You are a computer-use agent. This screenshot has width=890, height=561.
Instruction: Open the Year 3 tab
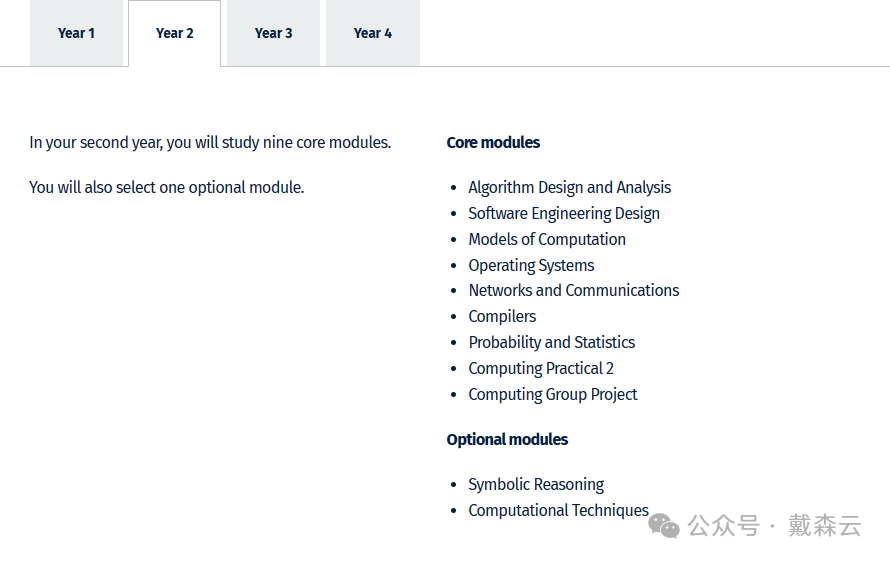[x=273, y=33]
